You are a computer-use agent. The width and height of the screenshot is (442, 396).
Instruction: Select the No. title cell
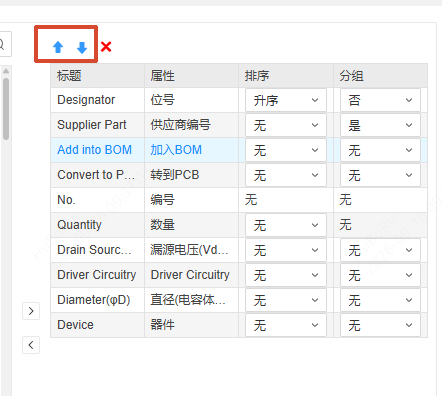pos(97,200)
